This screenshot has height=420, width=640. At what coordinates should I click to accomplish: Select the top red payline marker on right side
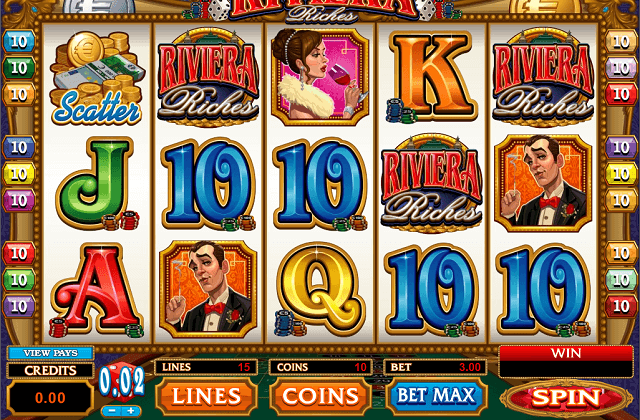(x=621, y=95)
